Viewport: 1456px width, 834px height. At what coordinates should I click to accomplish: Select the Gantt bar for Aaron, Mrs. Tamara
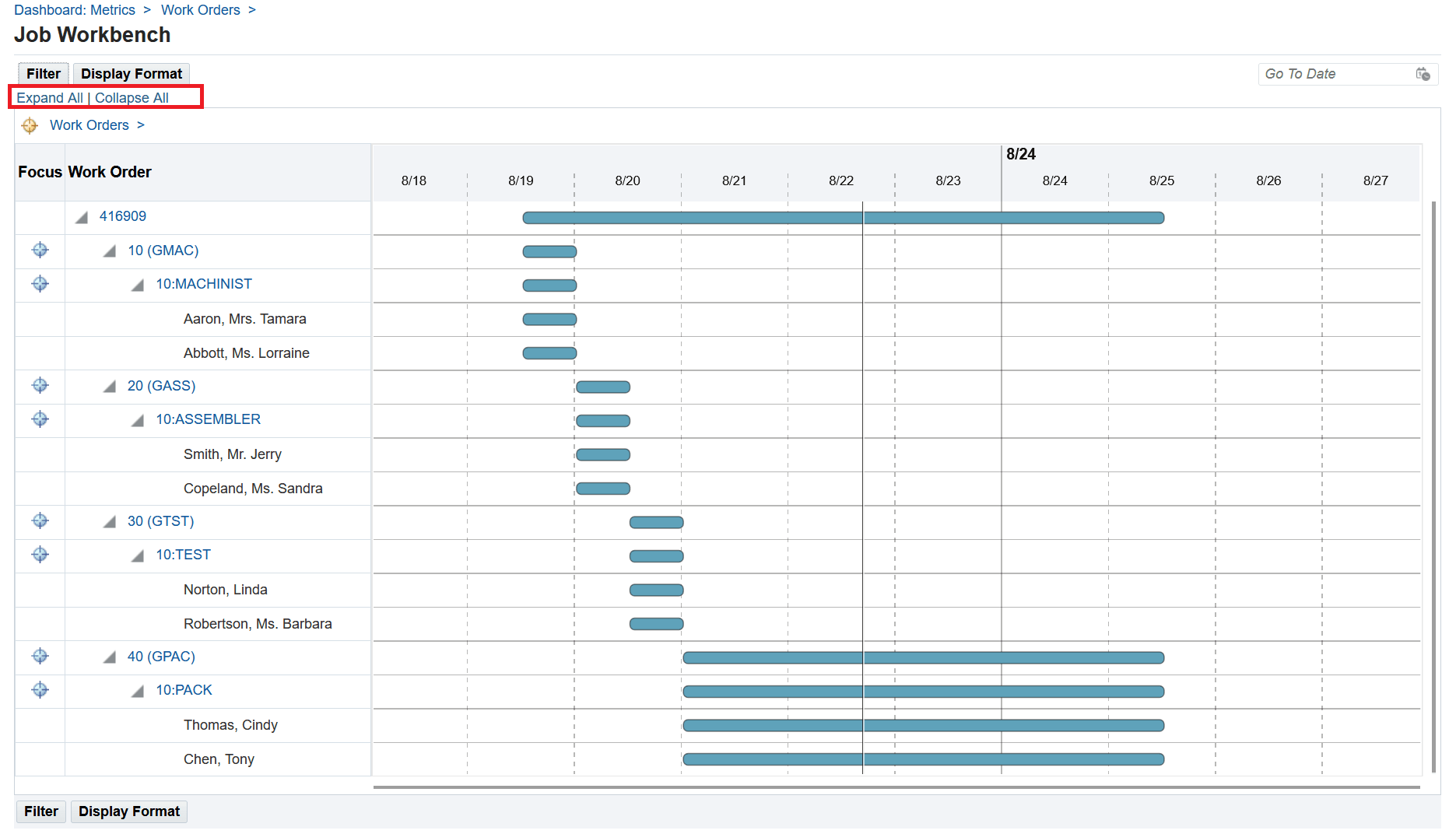point(549,319)
